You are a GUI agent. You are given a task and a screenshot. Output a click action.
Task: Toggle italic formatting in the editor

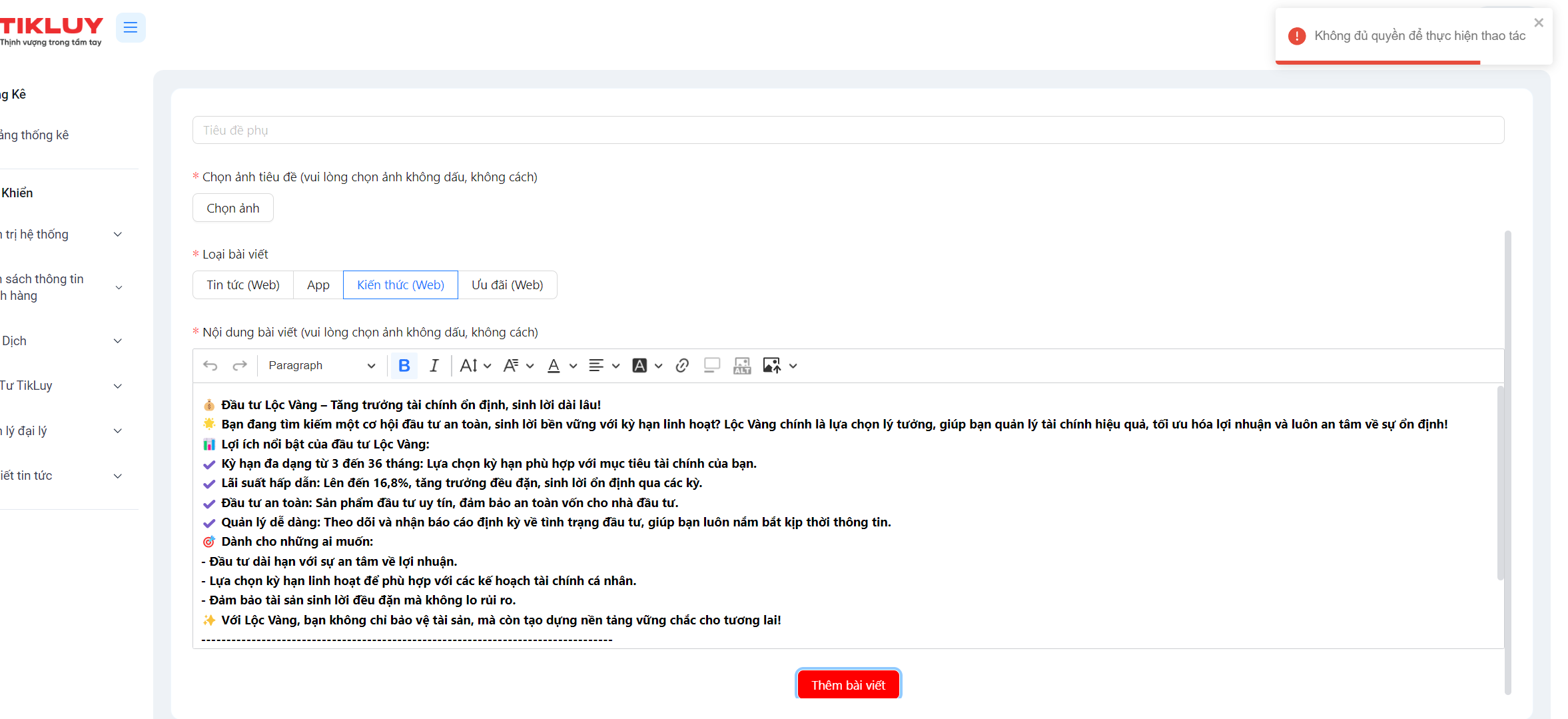(434, 366)
